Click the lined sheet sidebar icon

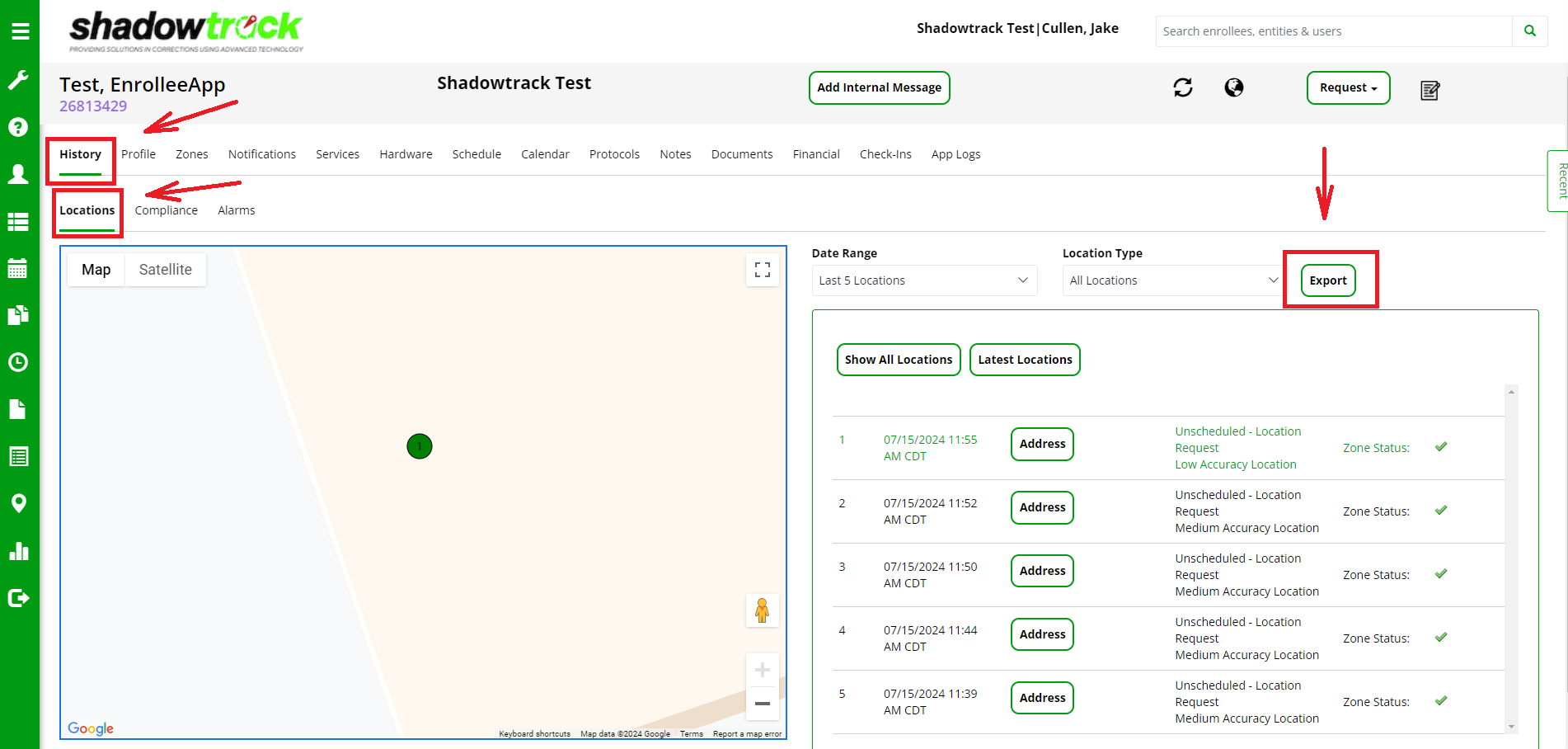click(18, 456)
